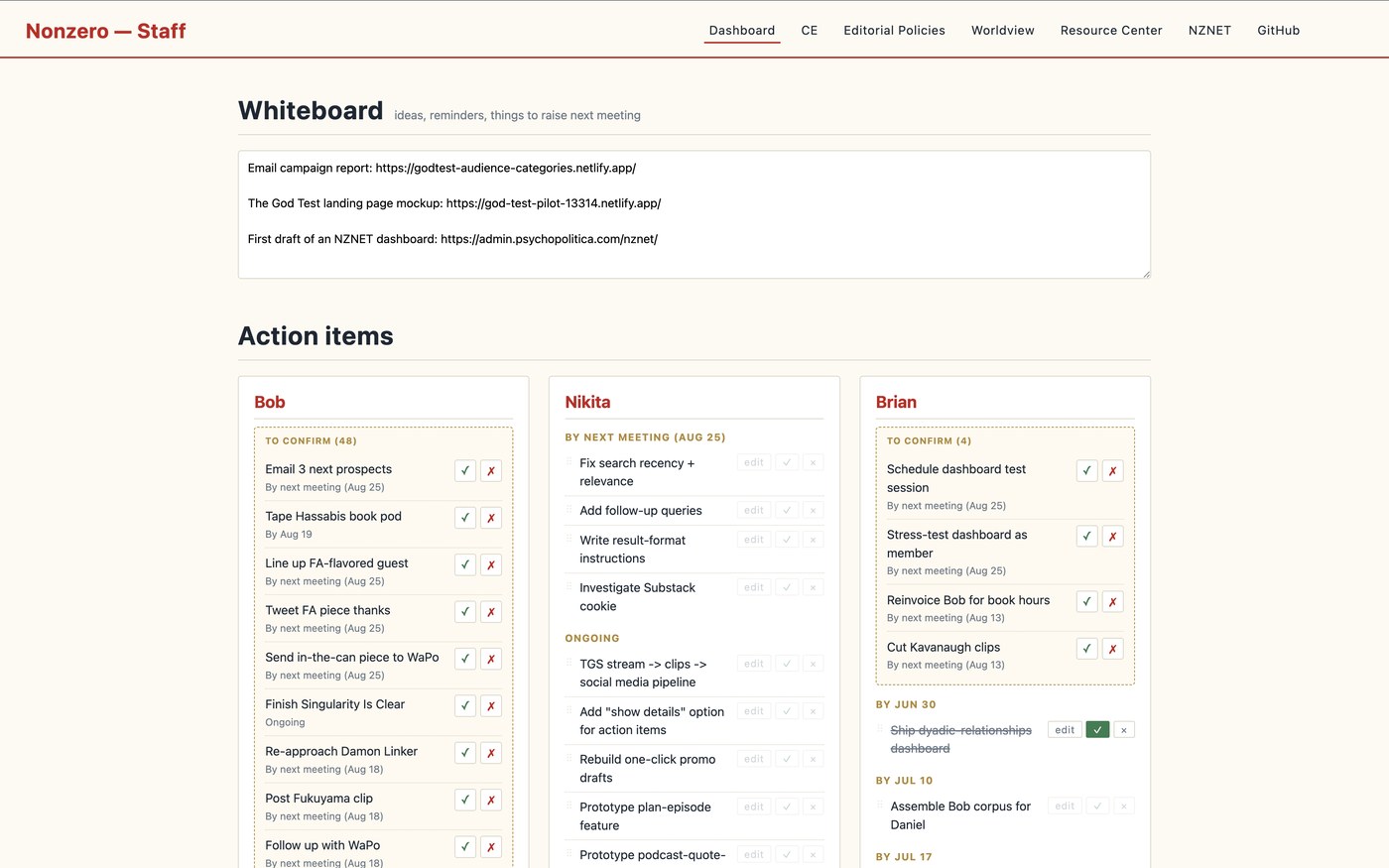Reject 'Cut Kavanaugh clips' item

pyautogui.click(x=1113, y=649)
